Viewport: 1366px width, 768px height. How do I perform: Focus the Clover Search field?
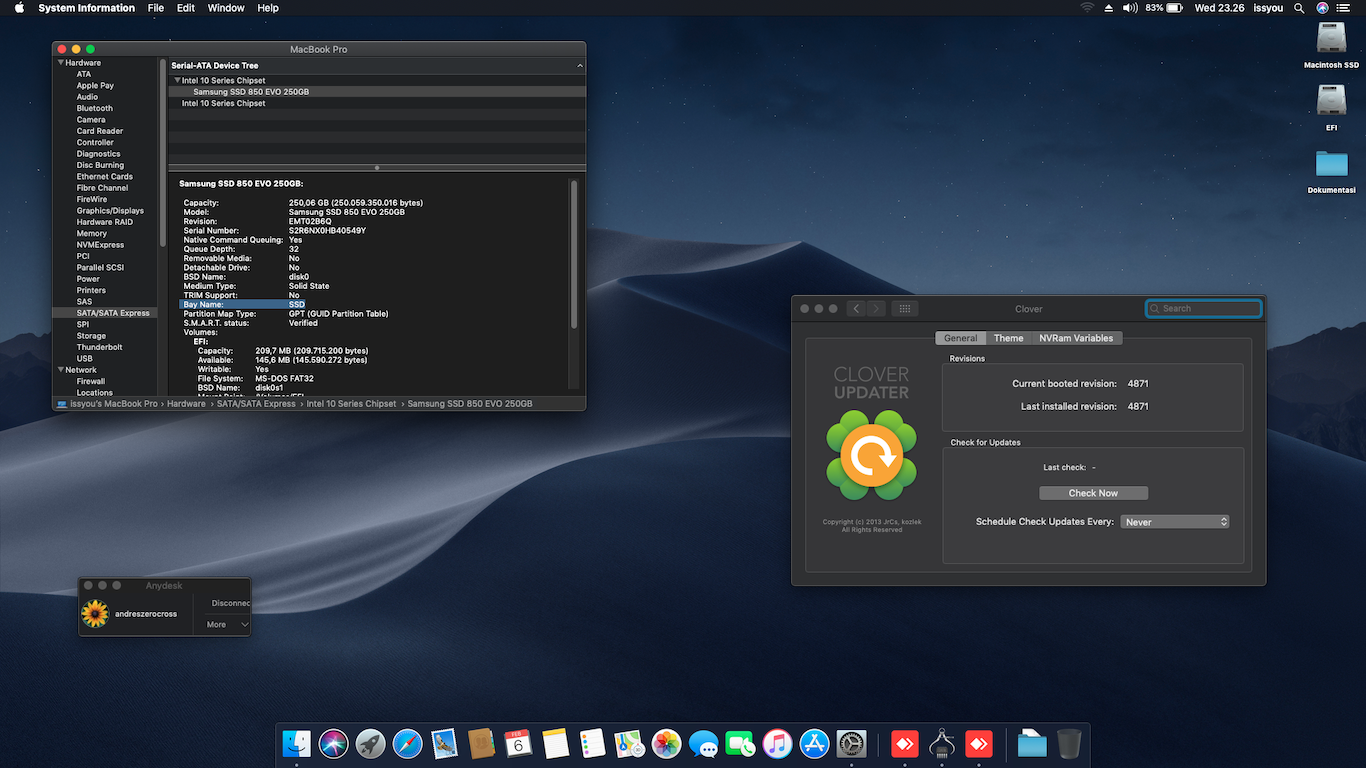pos(1204,309)
